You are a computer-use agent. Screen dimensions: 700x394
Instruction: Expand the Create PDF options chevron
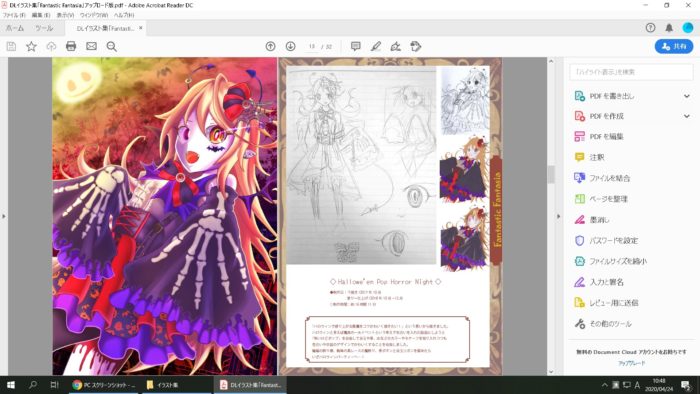[687, 116]
